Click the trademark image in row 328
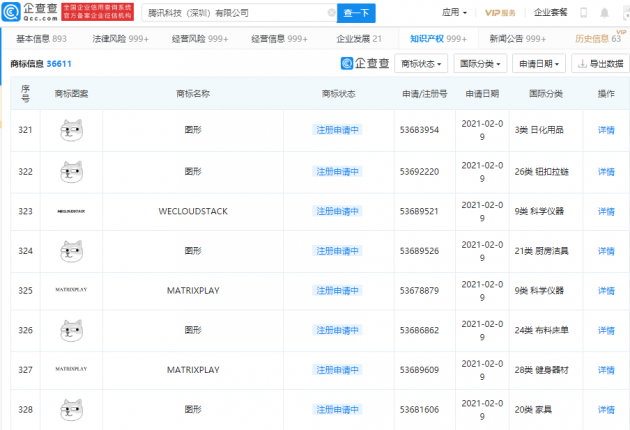The image size is (630, 430). [x=71, y=409]
